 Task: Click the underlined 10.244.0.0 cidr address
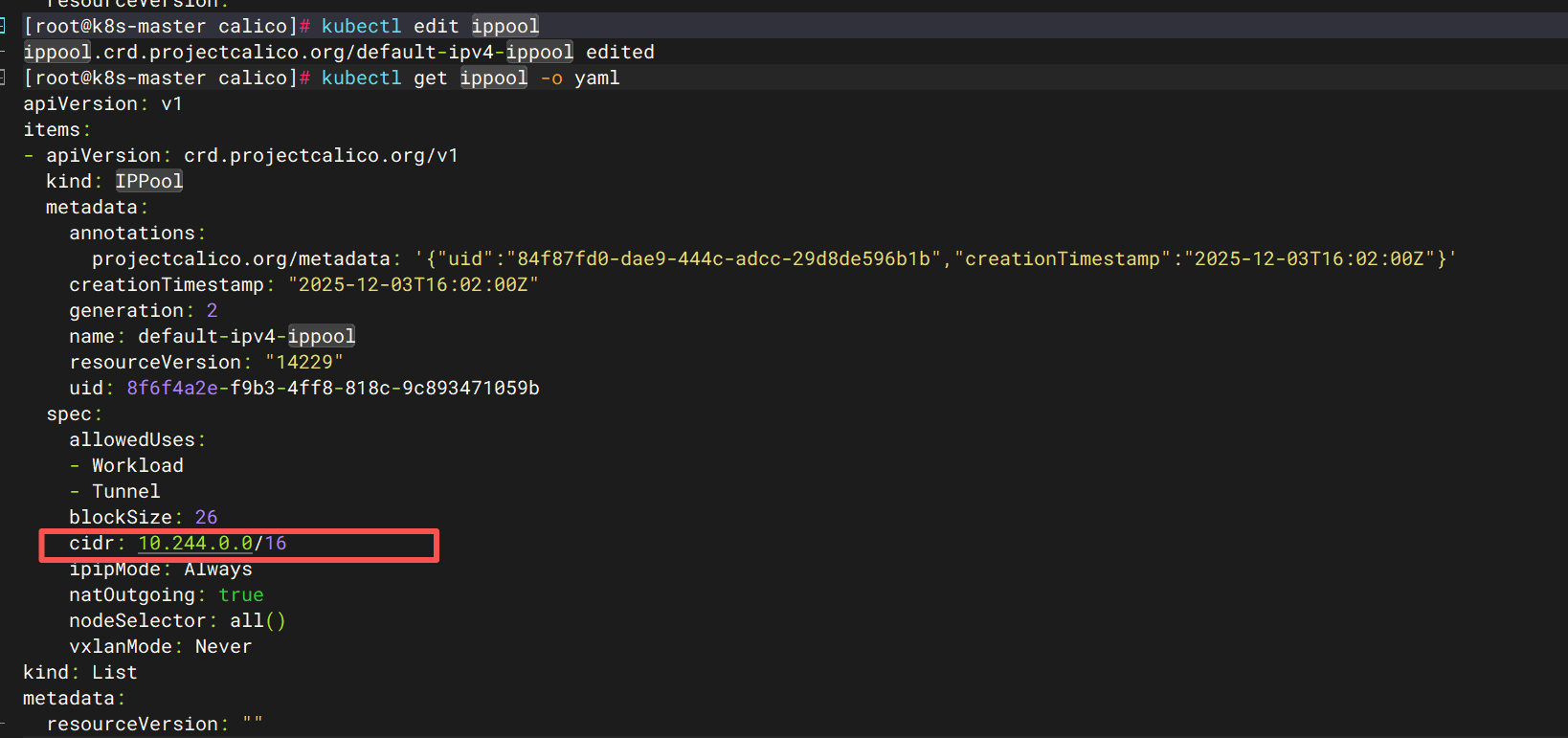[195, 544]
